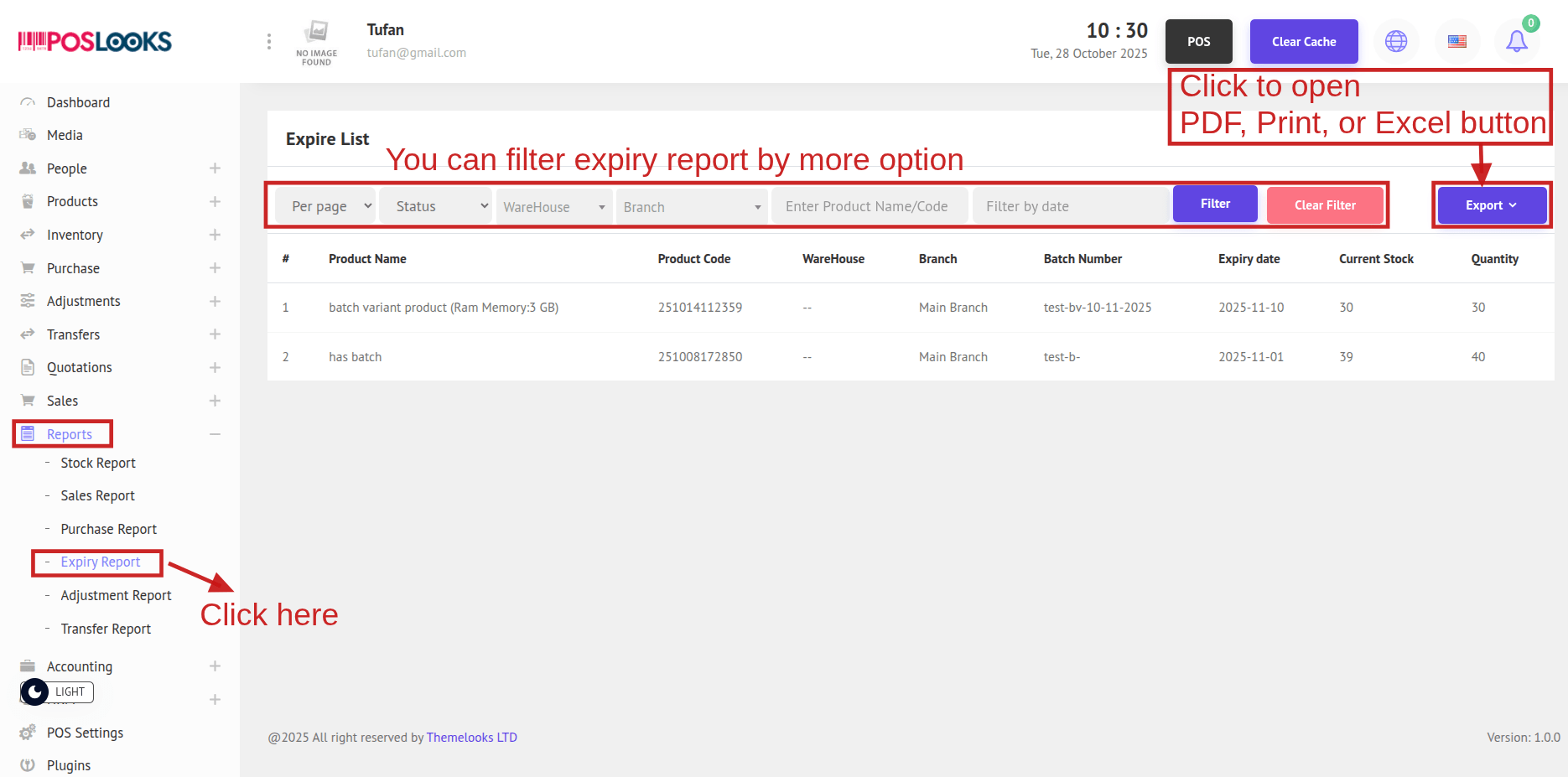
Task: Open the Export dropdown button
Action: click(1491, 205)
